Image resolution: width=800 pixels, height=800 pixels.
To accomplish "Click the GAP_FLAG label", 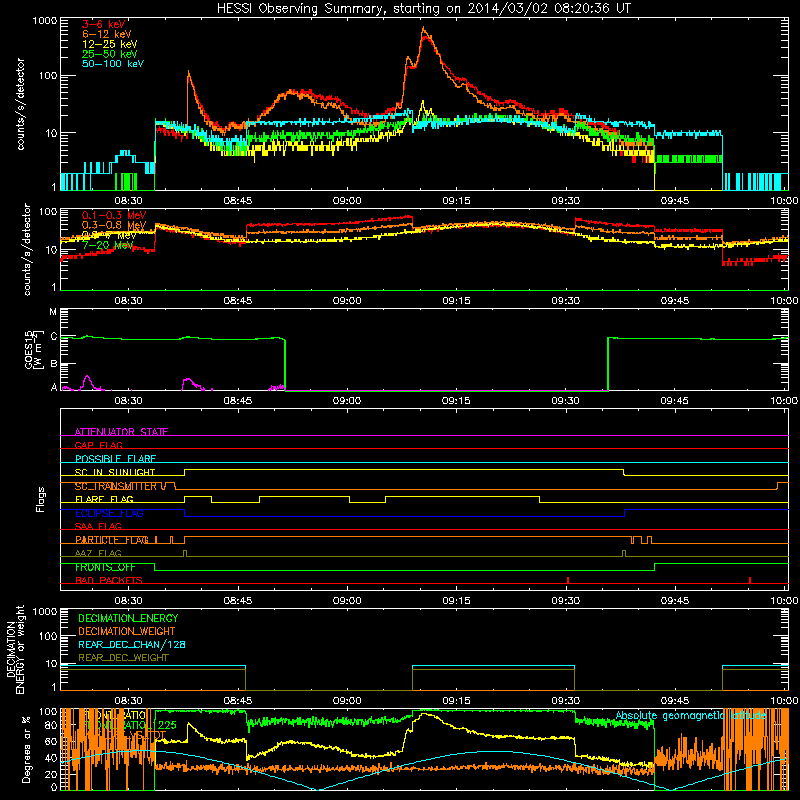I will pos(98,445).
